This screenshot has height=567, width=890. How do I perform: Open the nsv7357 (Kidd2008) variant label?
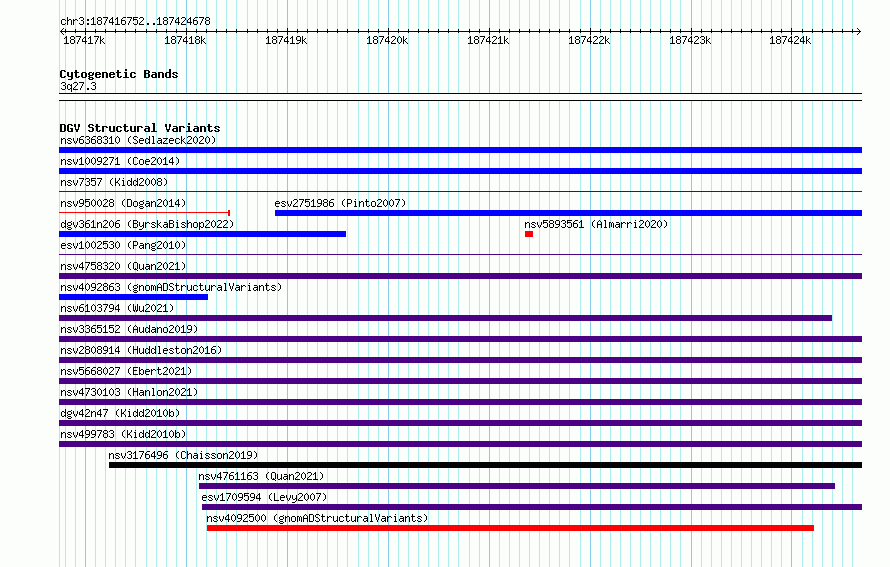pos(114,182)
